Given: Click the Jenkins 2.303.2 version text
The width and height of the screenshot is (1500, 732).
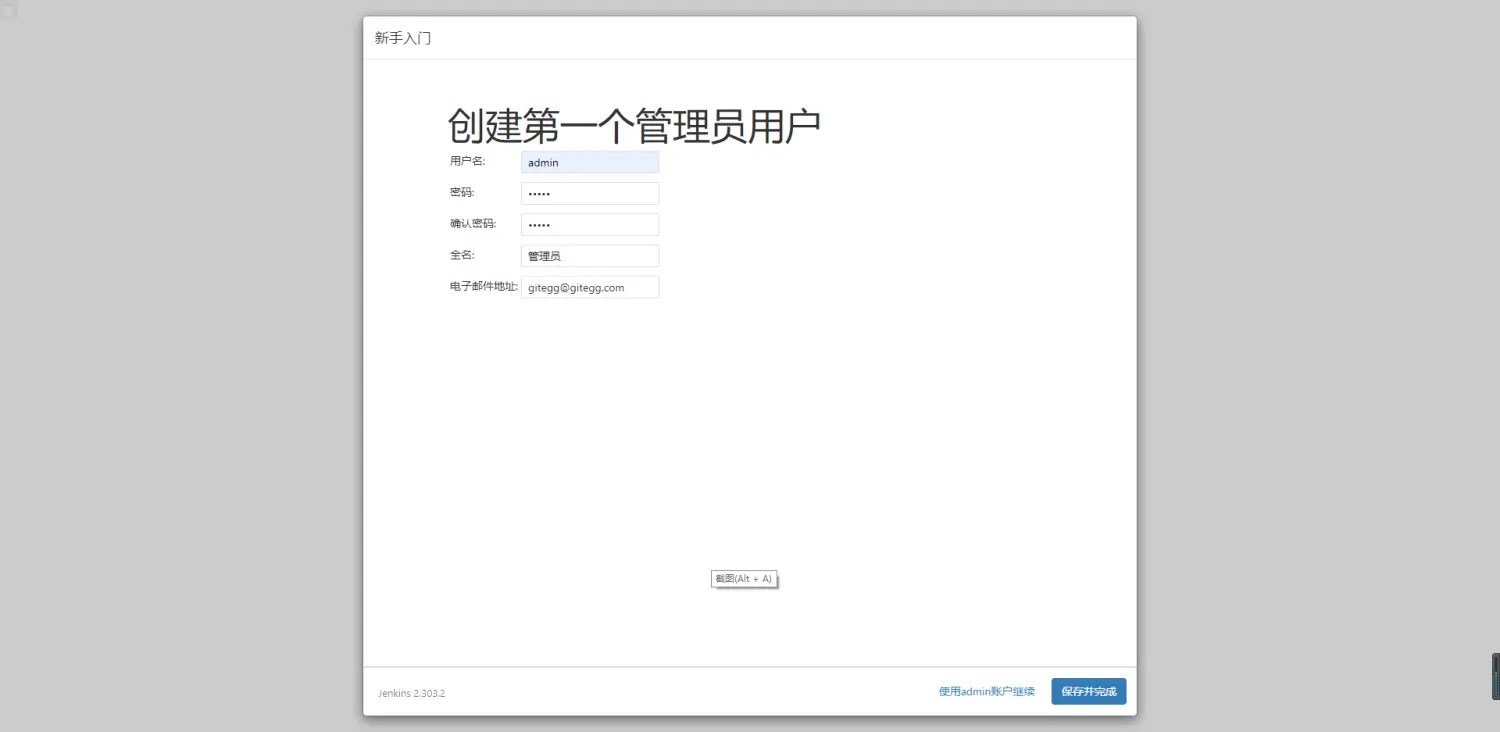Looking at the screenshot, I should 411,693.
